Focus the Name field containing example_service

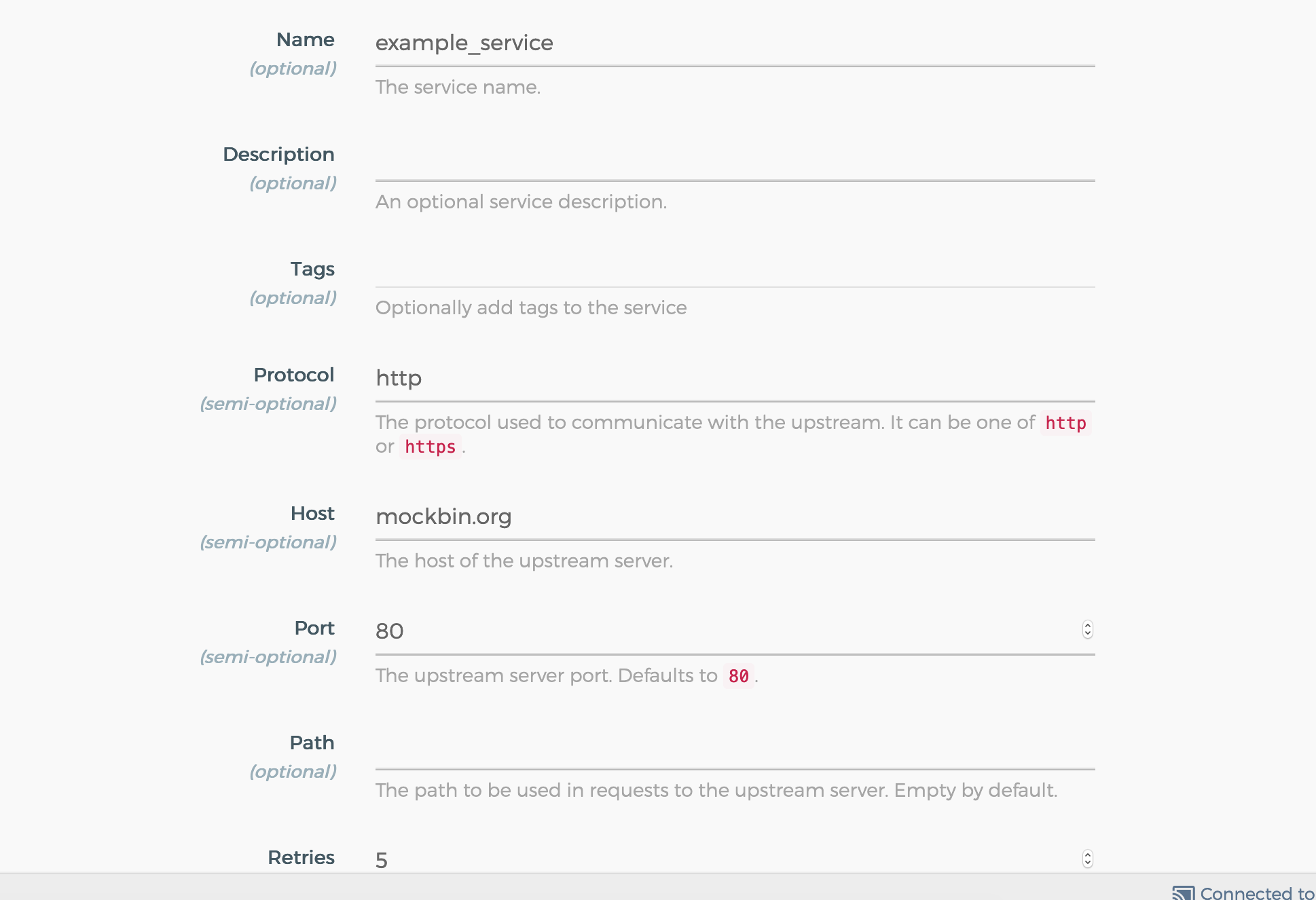[735, 43]
